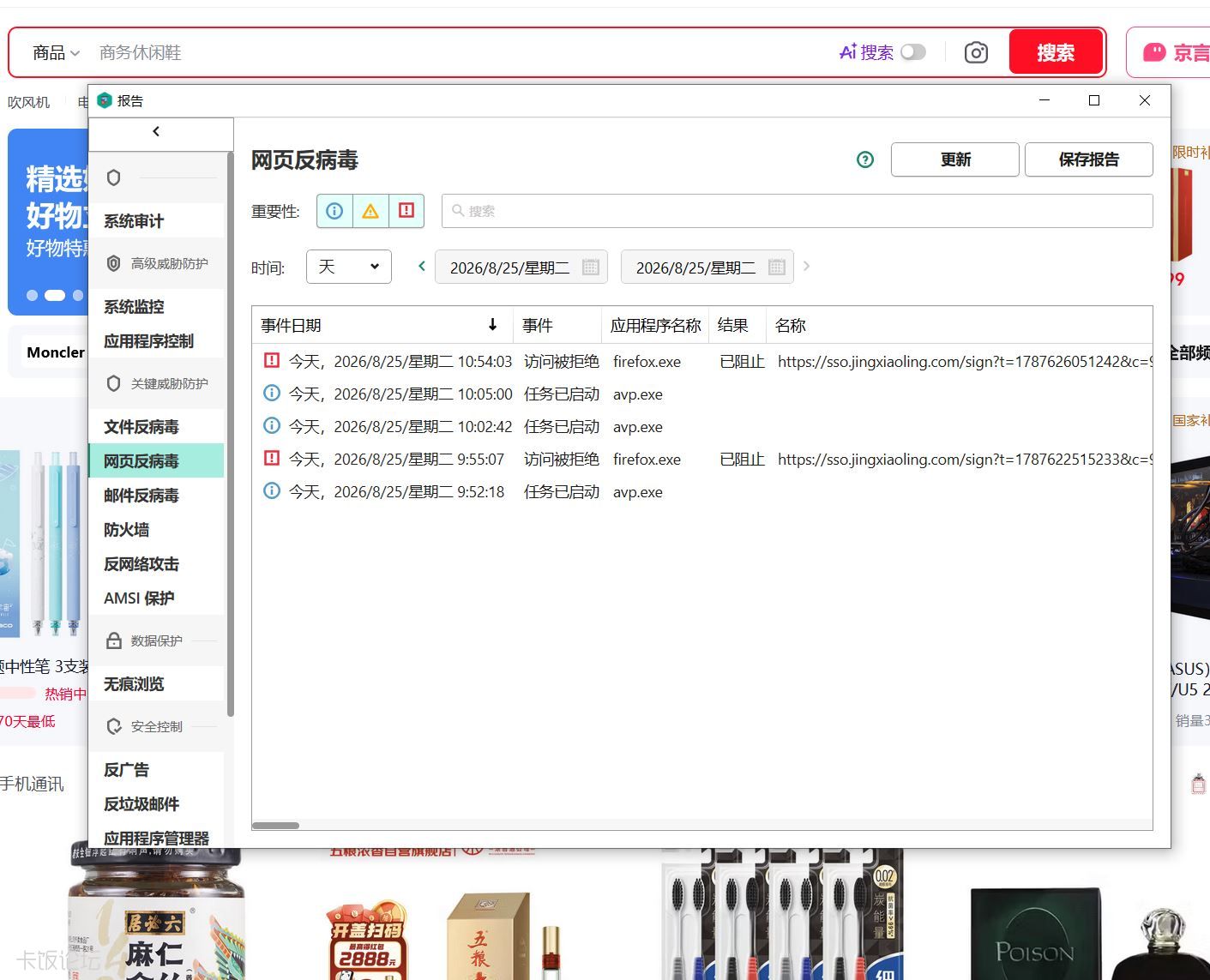The image size is (1210, 980).
Task: Click the red alert icon for 10:54:03 event
Action: 272,361
